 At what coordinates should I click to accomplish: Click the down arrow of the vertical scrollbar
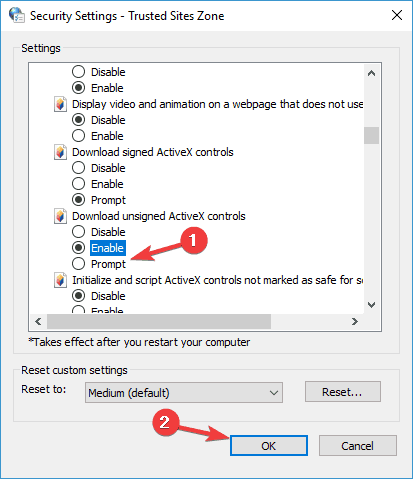(x=371, y=304)
